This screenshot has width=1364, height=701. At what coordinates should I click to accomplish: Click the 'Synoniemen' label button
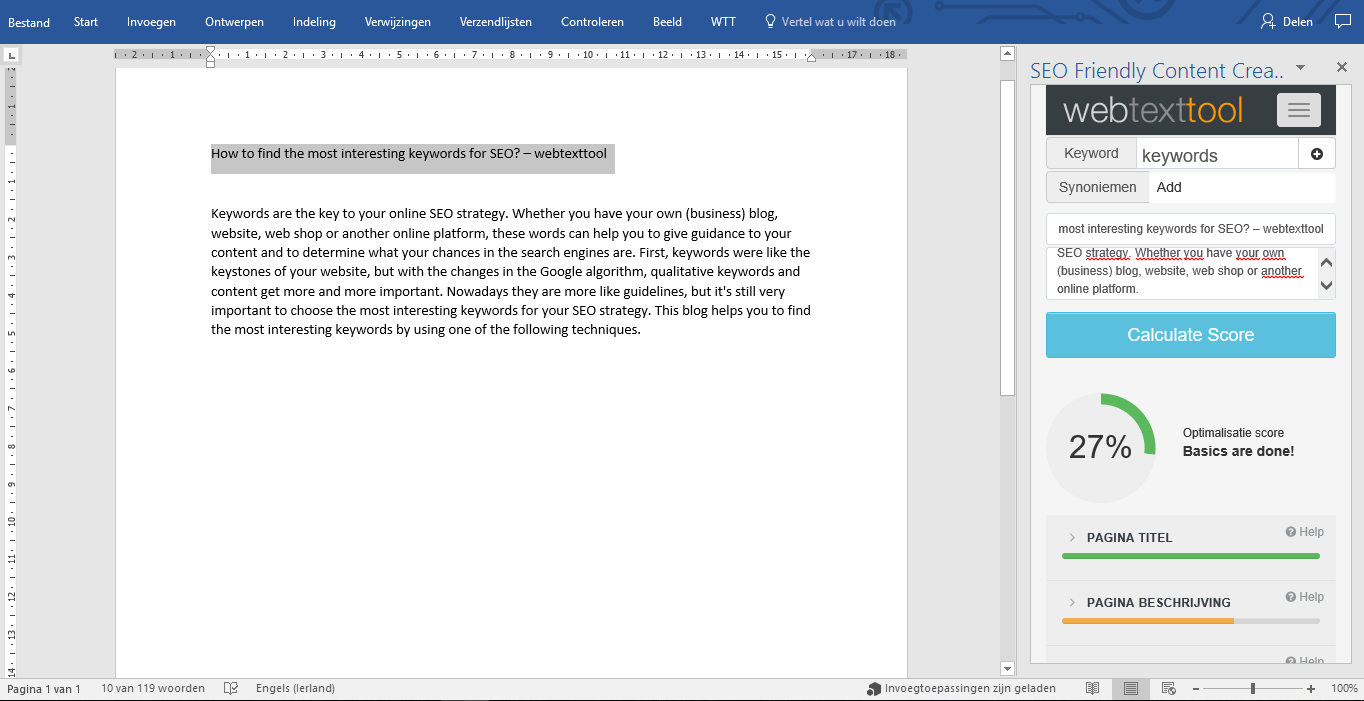tap(1097, 187)
